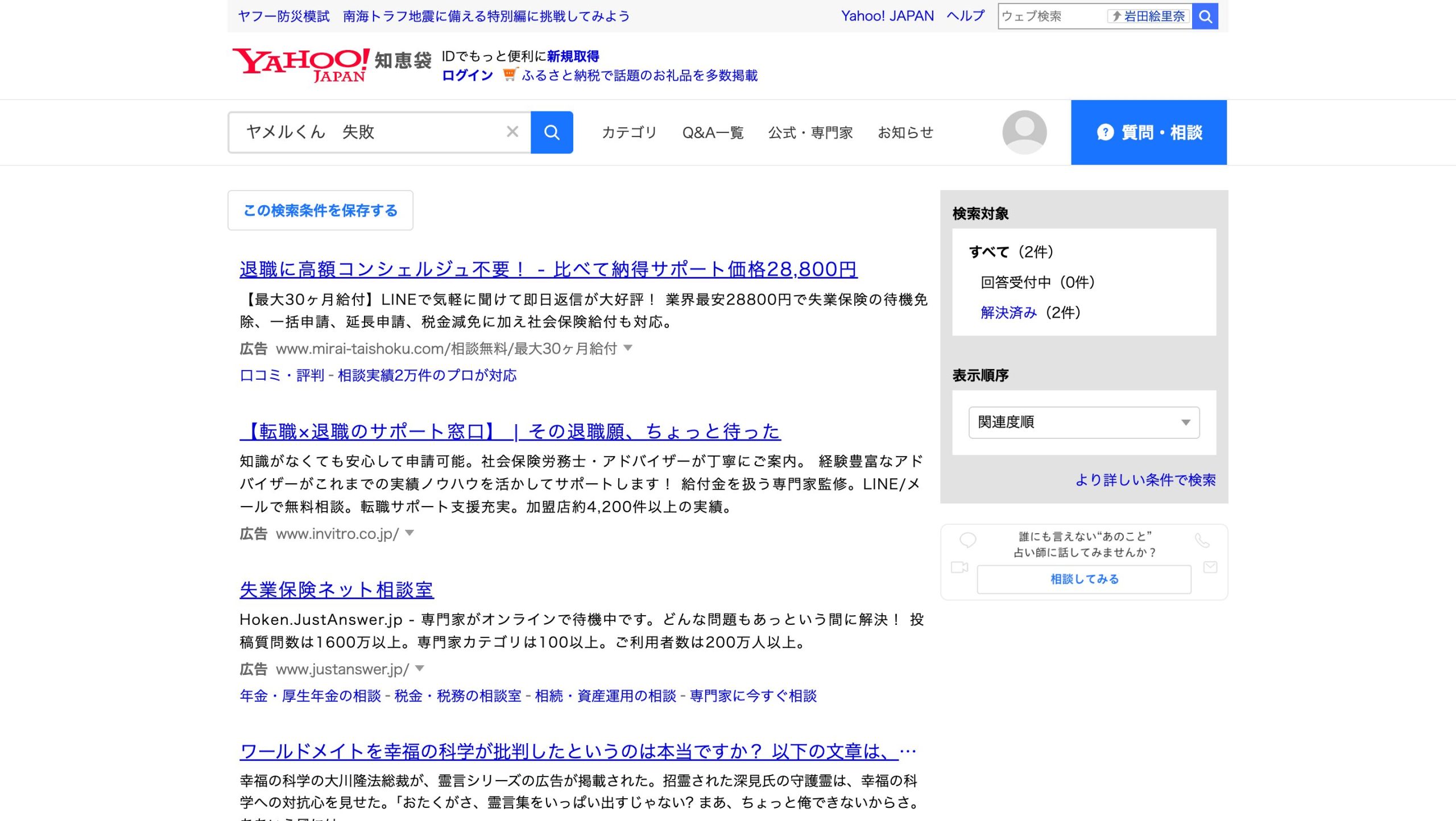Screen dimensions: 1456x821
Task: Click the 質問・相談 button
Action: (x=1149, y=132)
